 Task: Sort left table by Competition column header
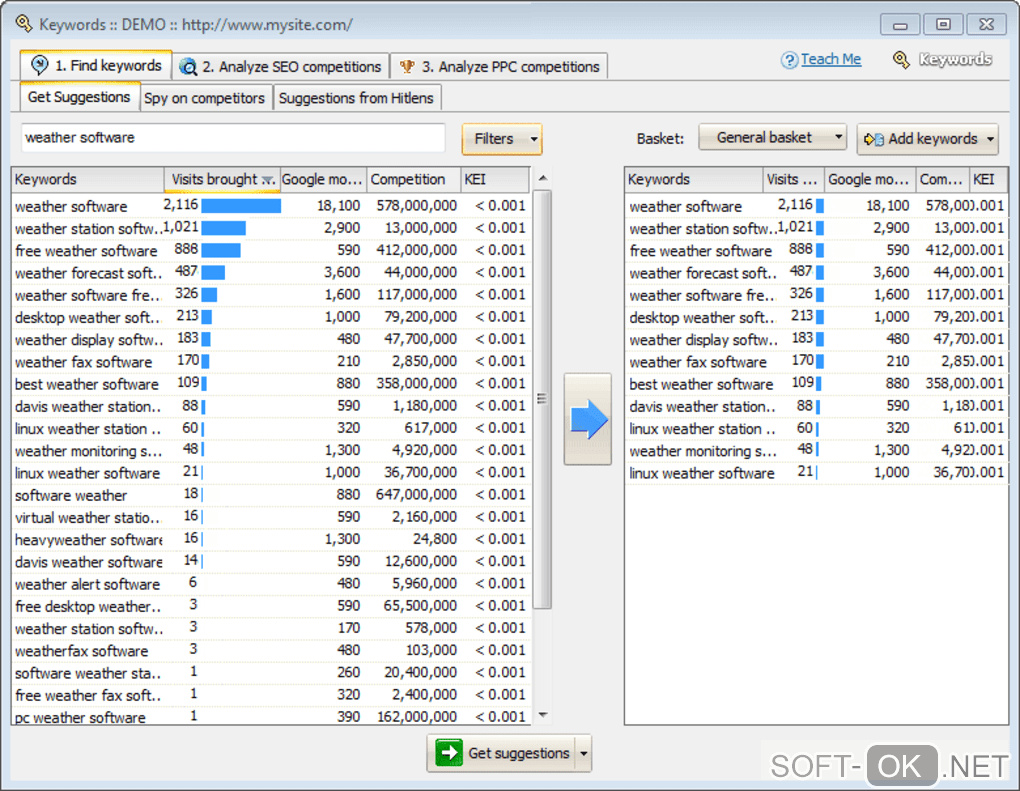[414, 180]
